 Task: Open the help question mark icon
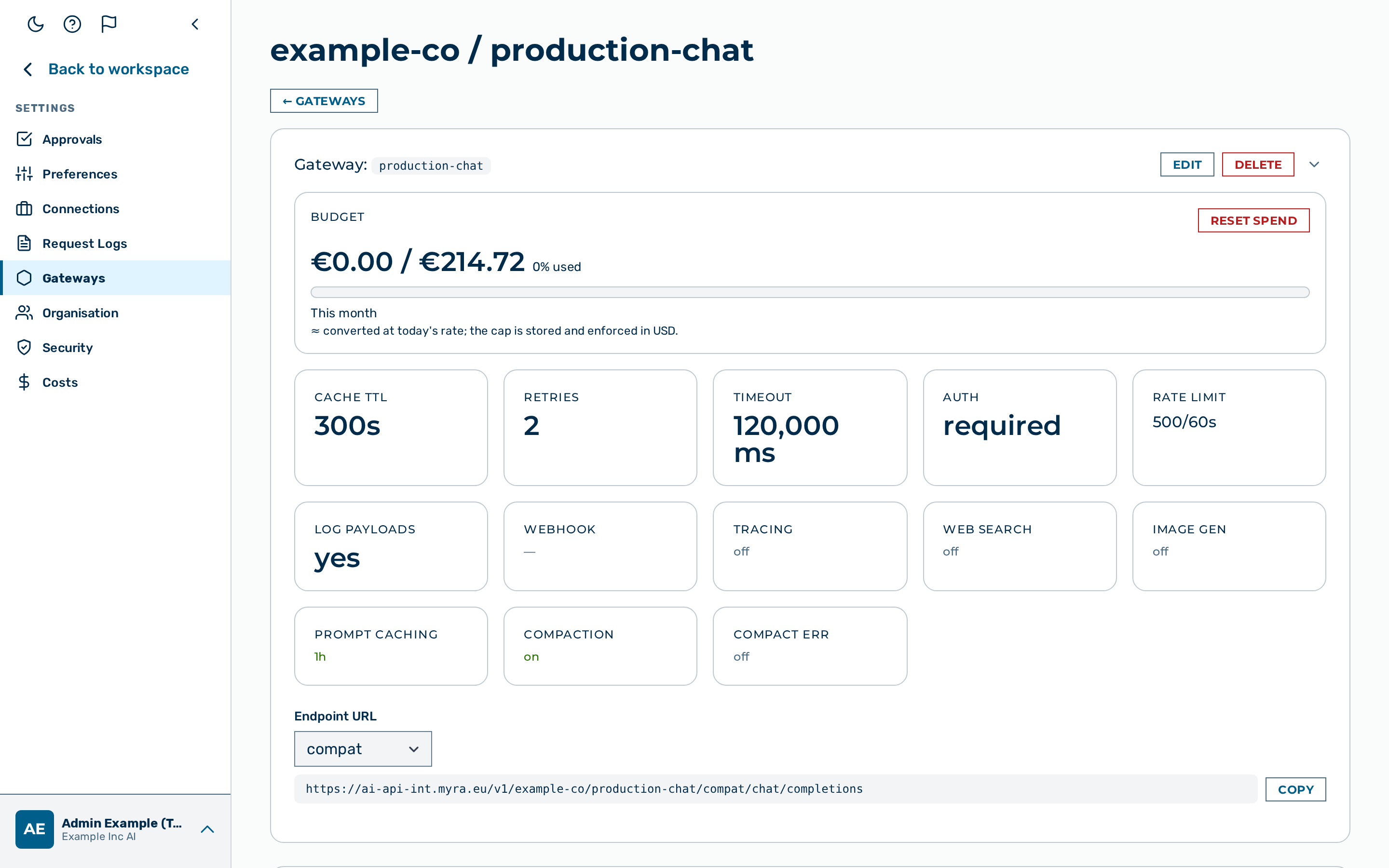72,24
